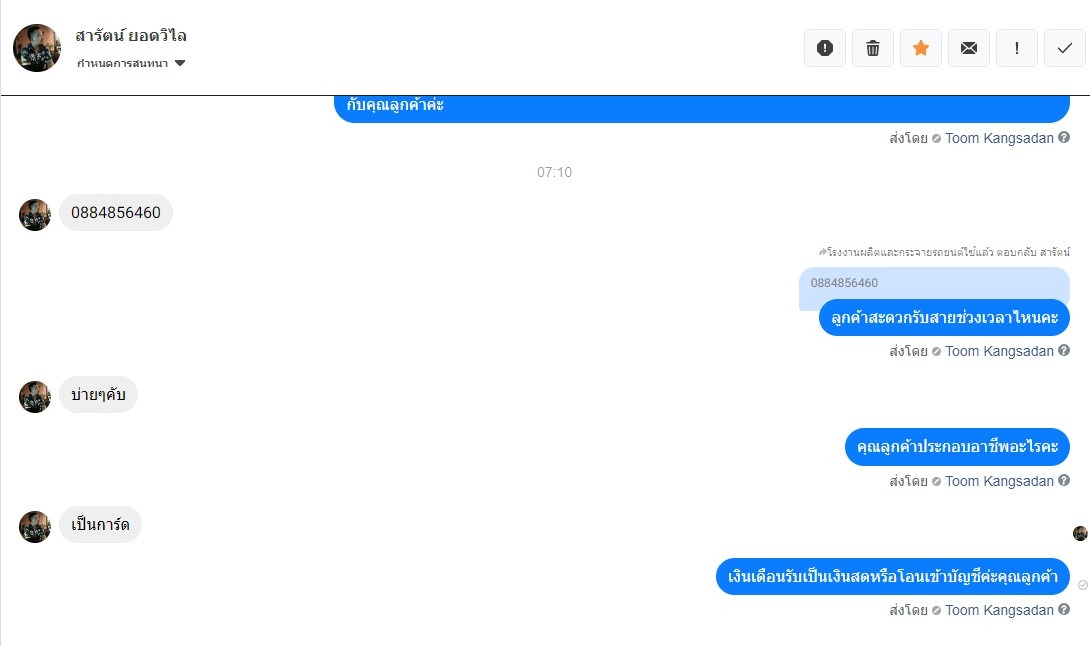Delete the conversation using trash icon

pyautogui.click(x=872, y=48)
